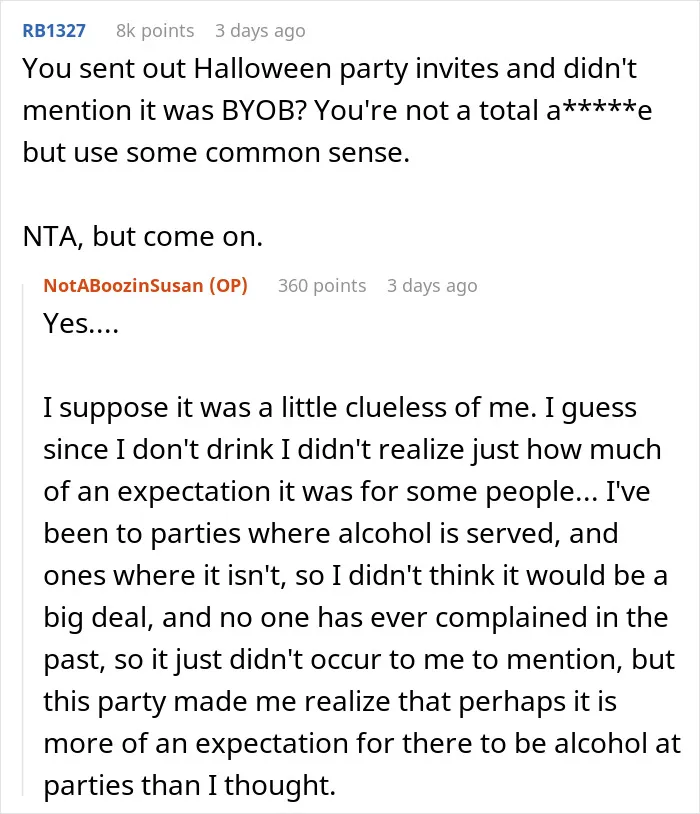Screen dimensions: 700x814
Task: Click the 'Yes....' reply text
Action: [x=81, y=323]
